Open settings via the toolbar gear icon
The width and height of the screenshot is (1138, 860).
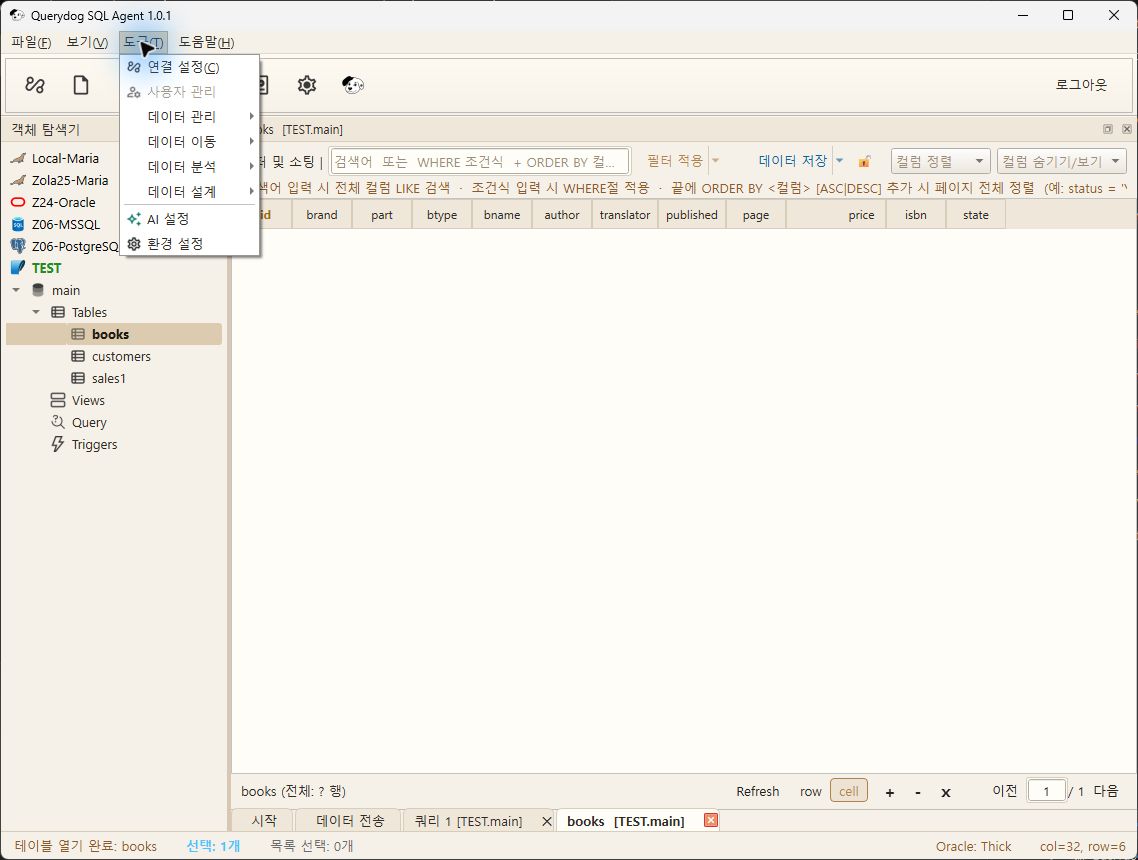click(x=307, y=85)
